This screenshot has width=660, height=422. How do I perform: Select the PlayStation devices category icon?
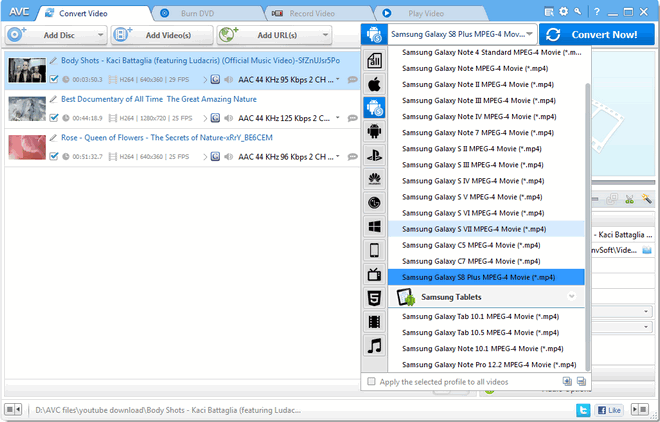coord(374,156)
